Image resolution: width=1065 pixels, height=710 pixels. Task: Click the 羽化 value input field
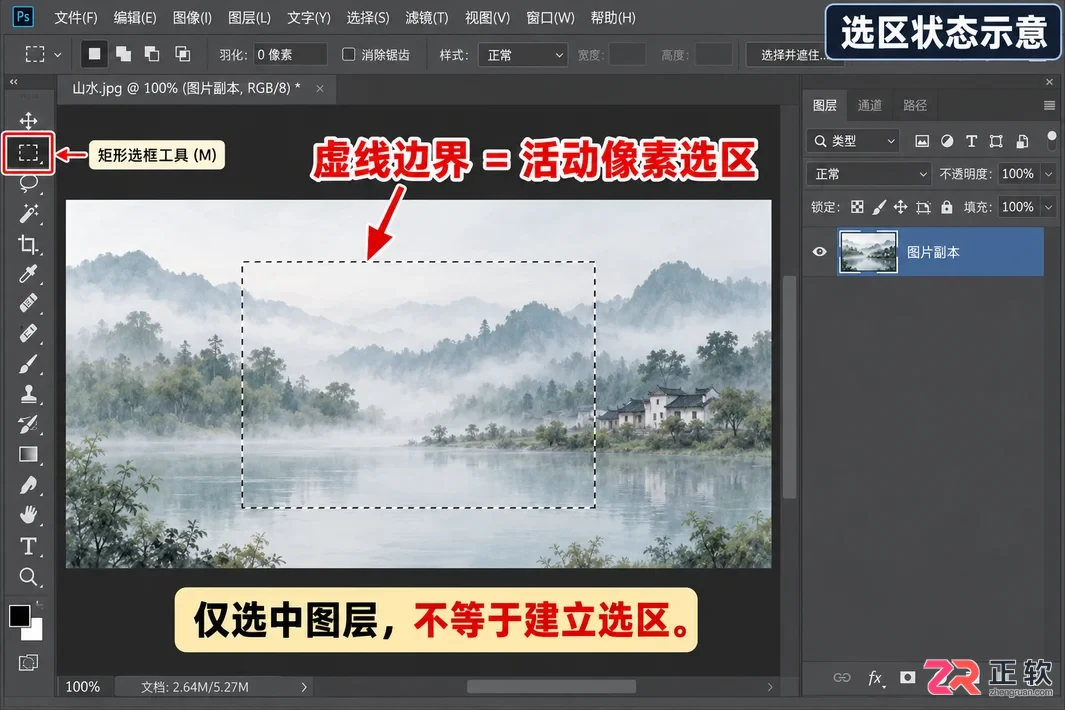[290, 54]
